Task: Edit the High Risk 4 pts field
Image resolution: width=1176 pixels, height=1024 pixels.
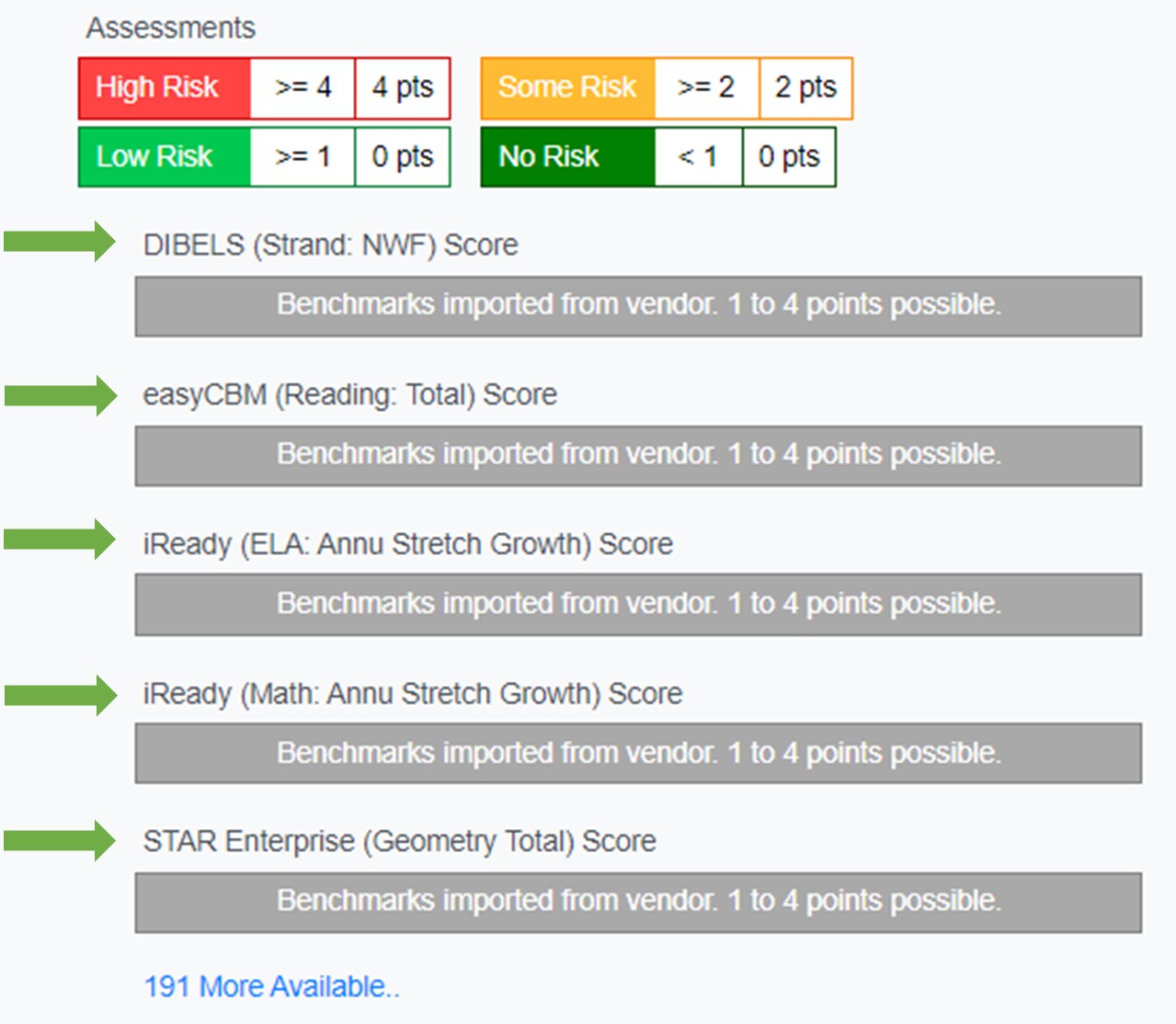Action: click(x=402, y=88)
